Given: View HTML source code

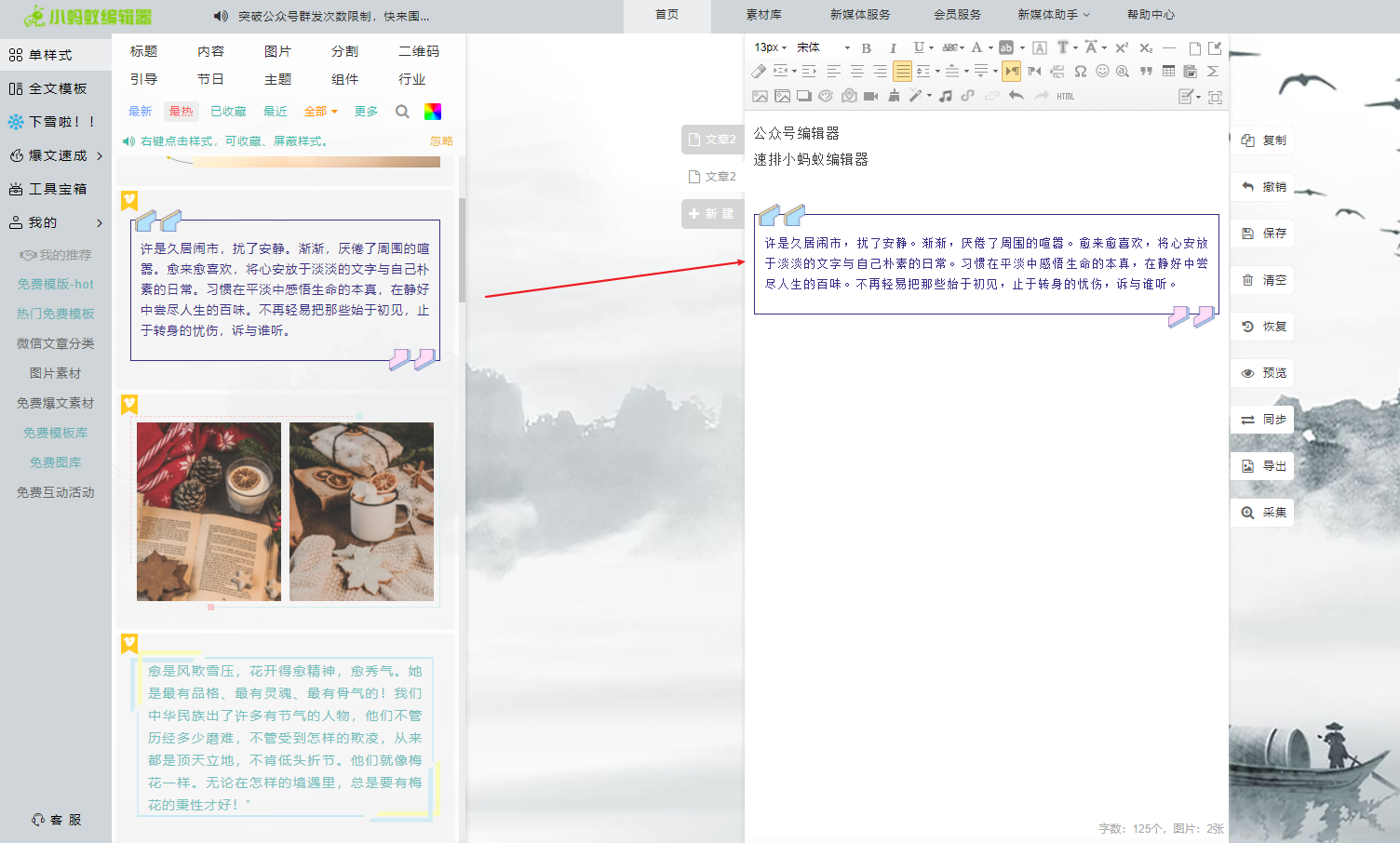Looking at the screenshot, I should (x=1065, y=96).
